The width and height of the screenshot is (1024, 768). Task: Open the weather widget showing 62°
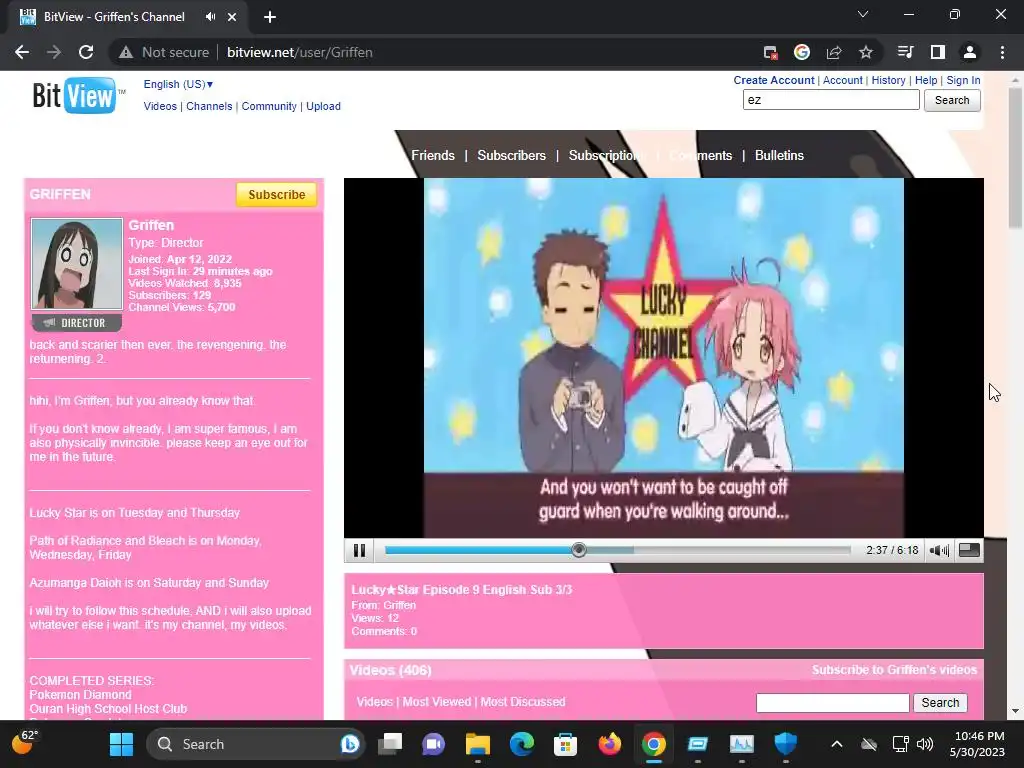click(25, 743)
